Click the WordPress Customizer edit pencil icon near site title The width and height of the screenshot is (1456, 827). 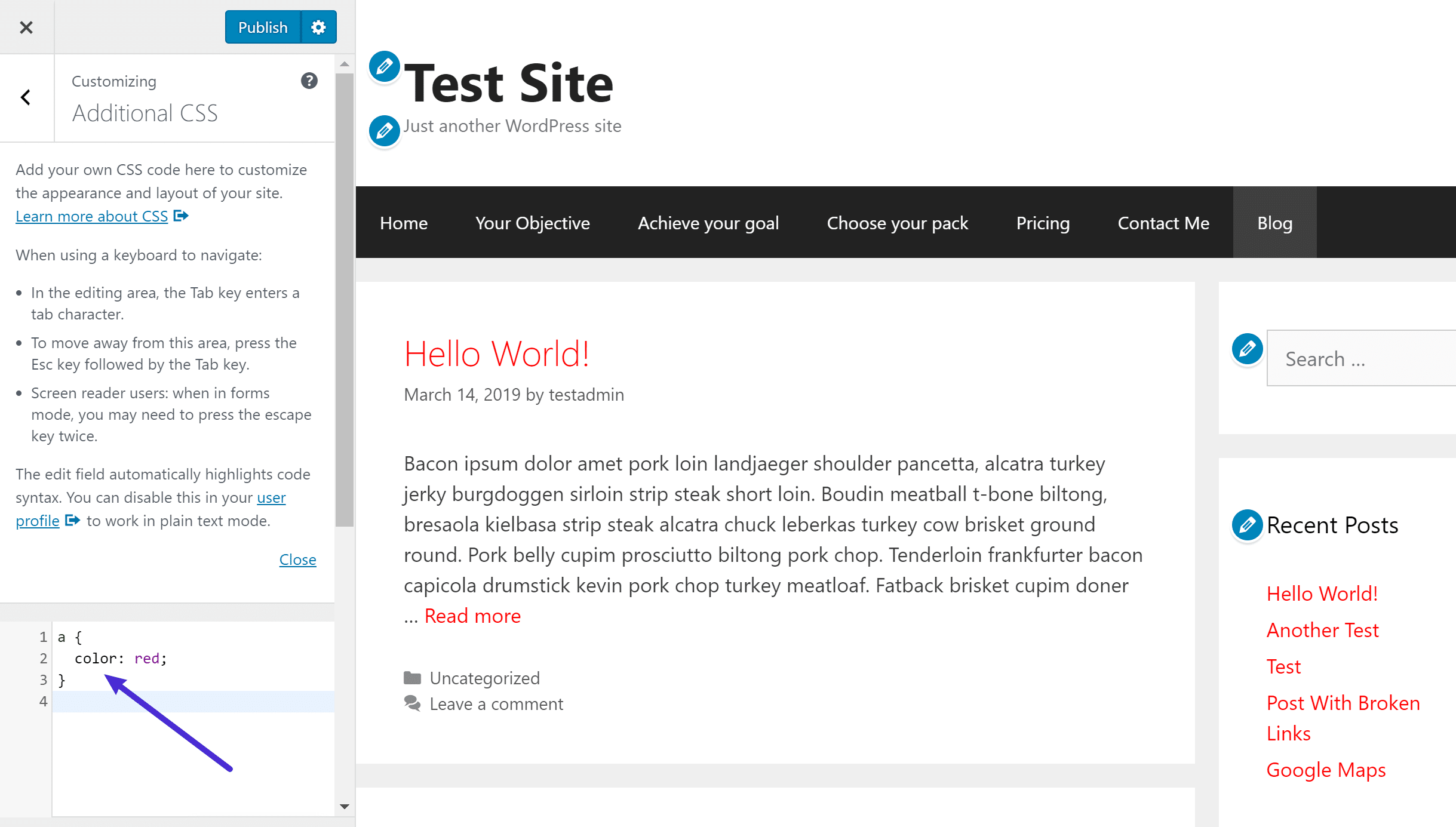(x=383, y=67)
